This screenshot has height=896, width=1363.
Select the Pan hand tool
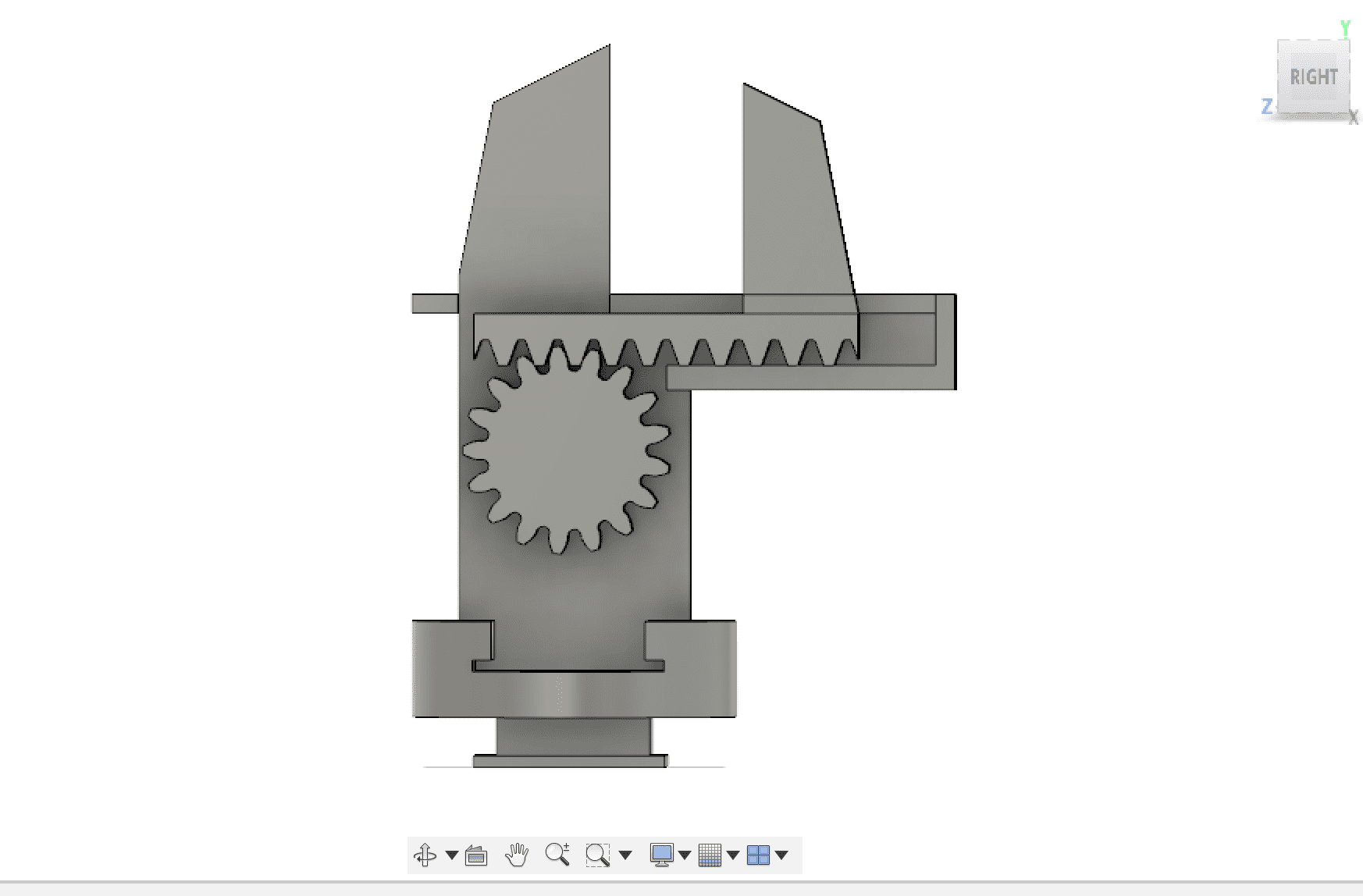[517, 855]
